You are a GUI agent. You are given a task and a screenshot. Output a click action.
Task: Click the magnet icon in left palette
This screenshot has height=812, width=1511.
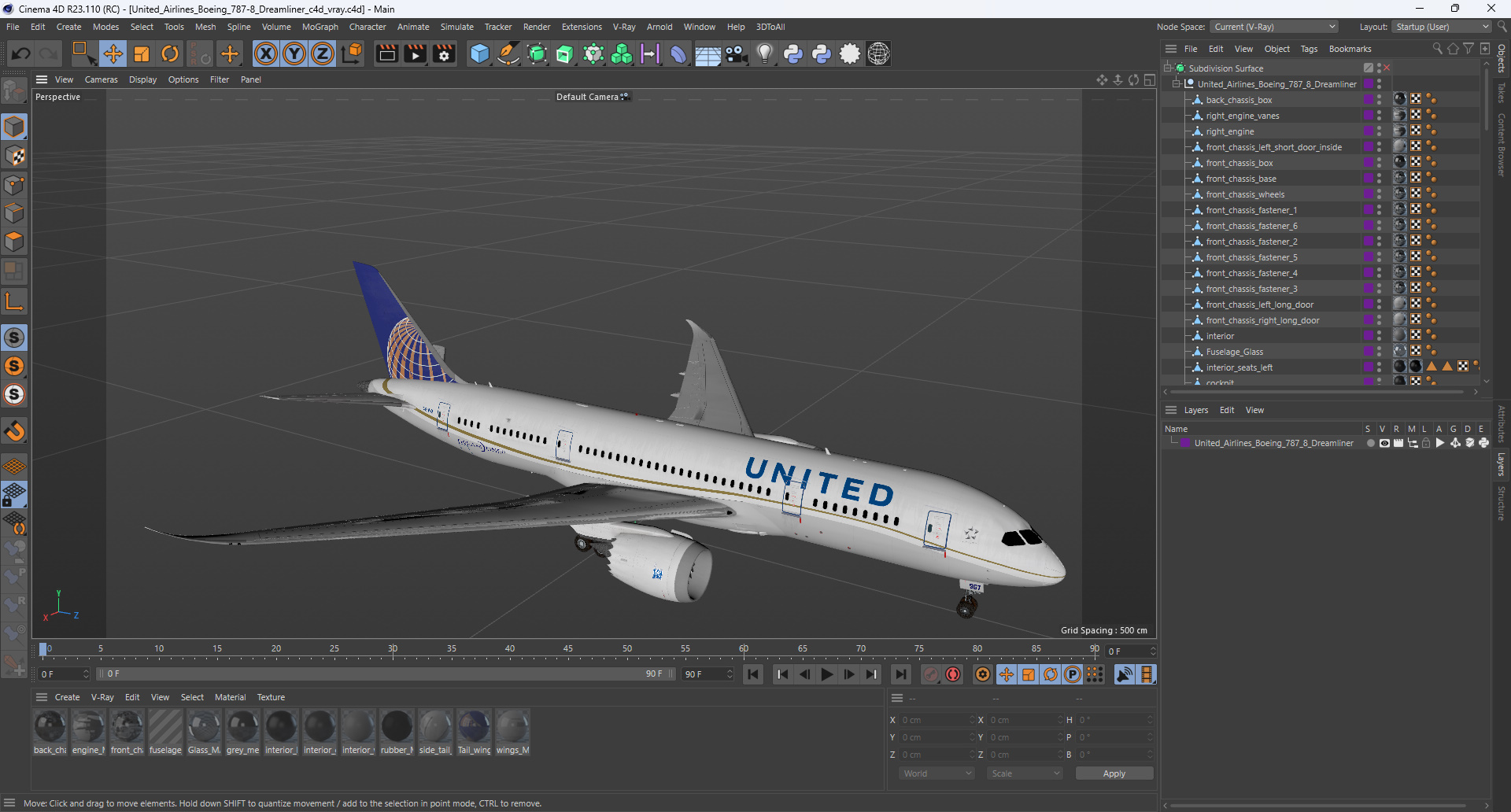tap(14, 431)
